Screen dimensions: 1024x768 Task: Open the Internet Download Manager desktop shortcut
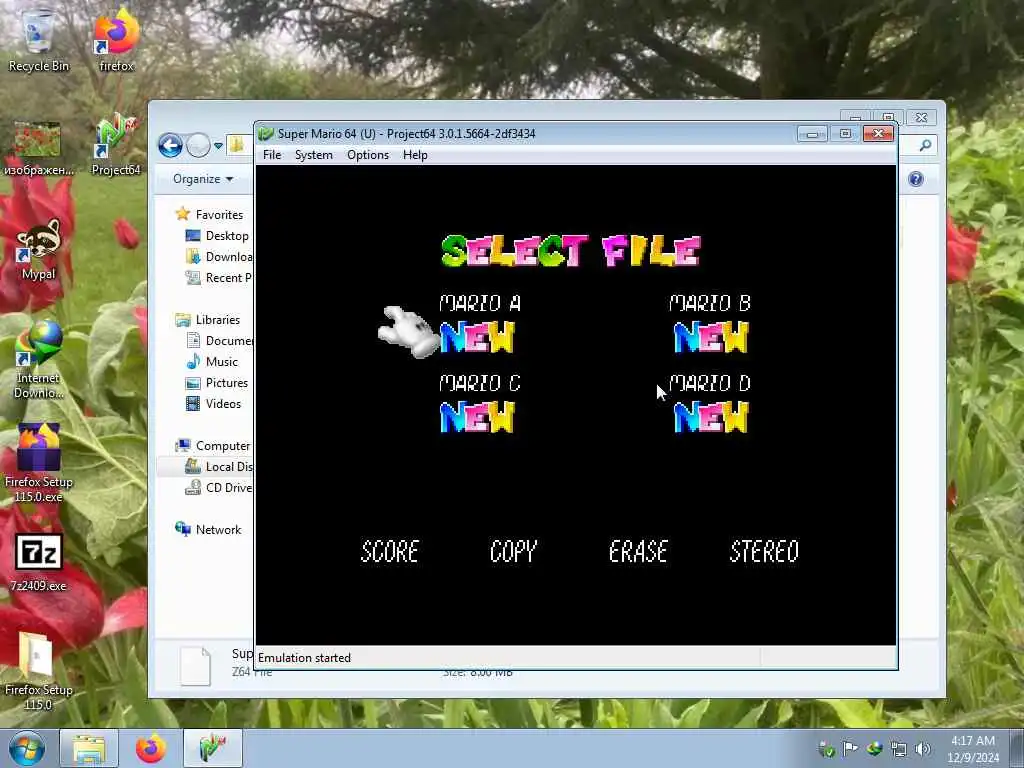tap(39, 360)
